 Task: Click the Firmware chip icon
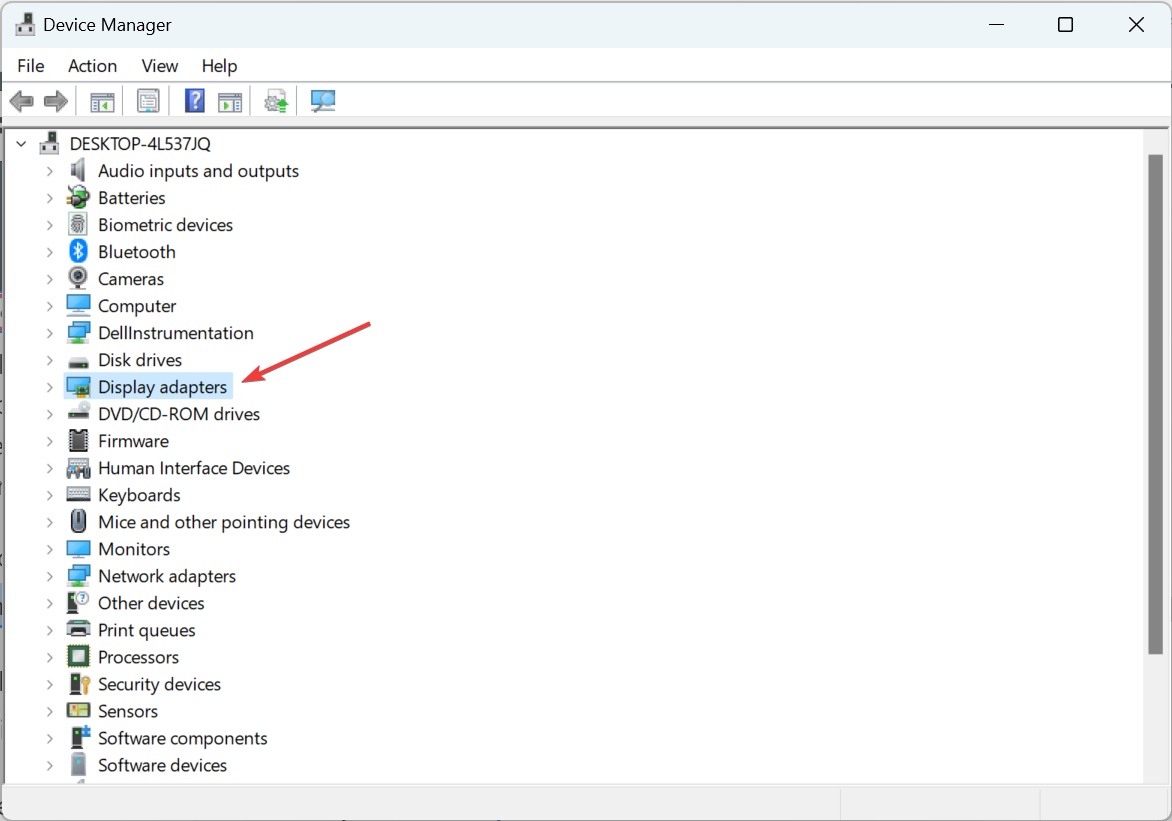tap(78, 440)
